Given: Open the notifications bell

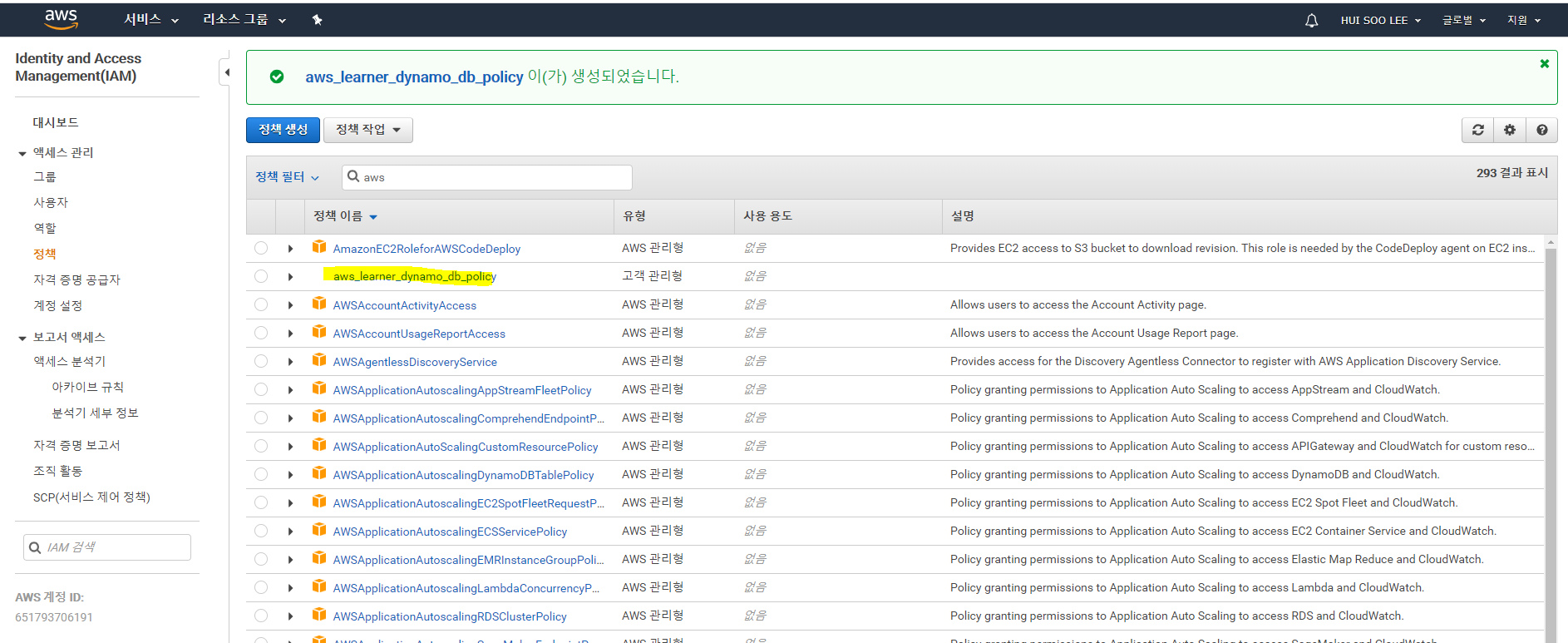Looking at the screenshot, I should [x=1311, y=20].
